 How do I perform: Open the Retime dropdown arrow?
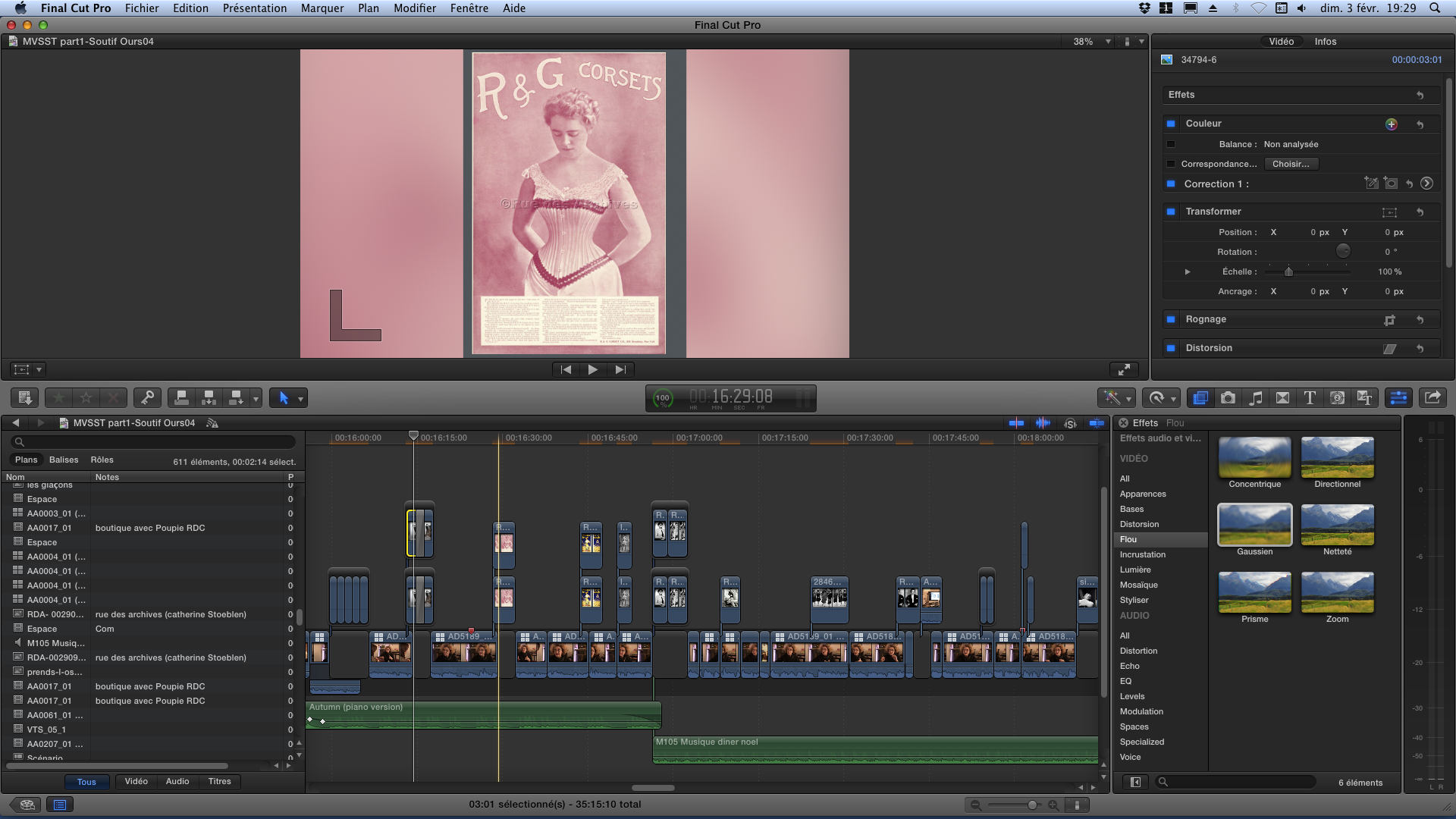(x=1173, y=399)
